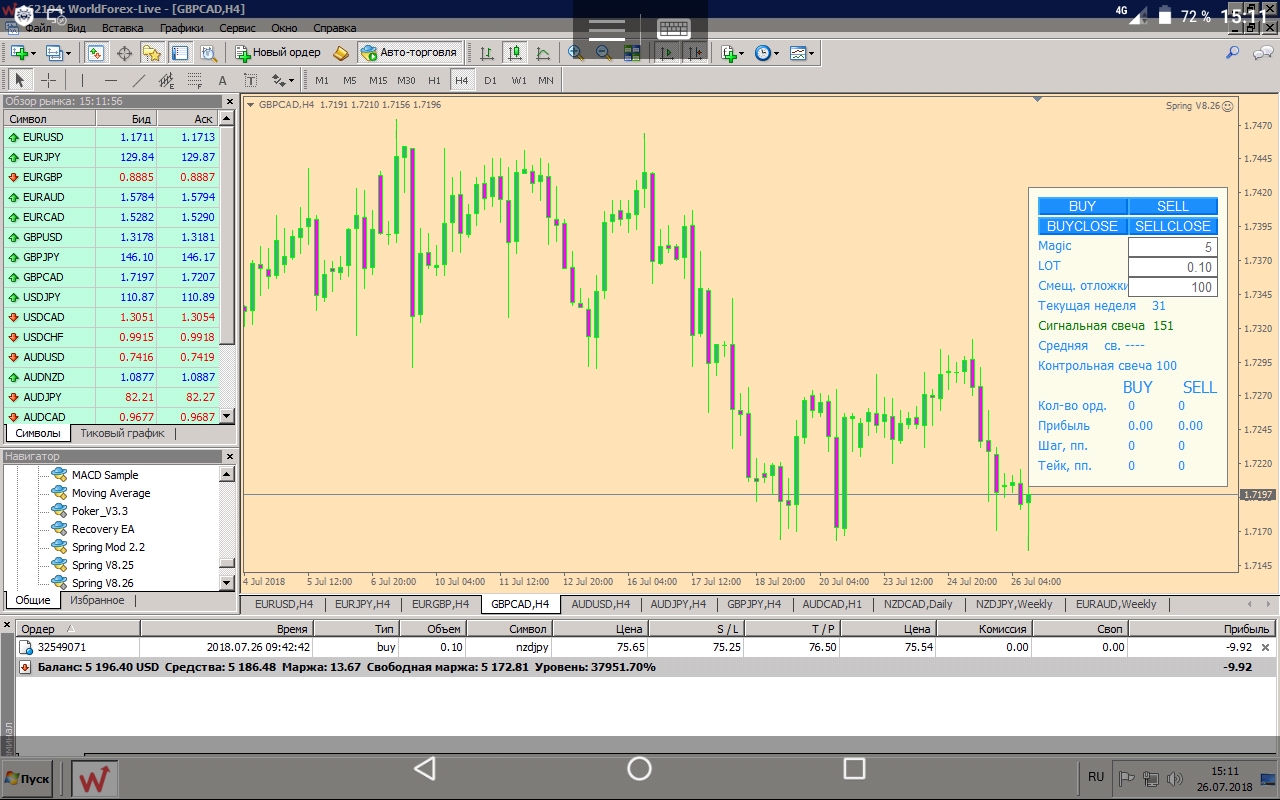Click the BUY button on Spring panel
Viewport: 1280px width, 800px height.
(x=1082, y=206)
